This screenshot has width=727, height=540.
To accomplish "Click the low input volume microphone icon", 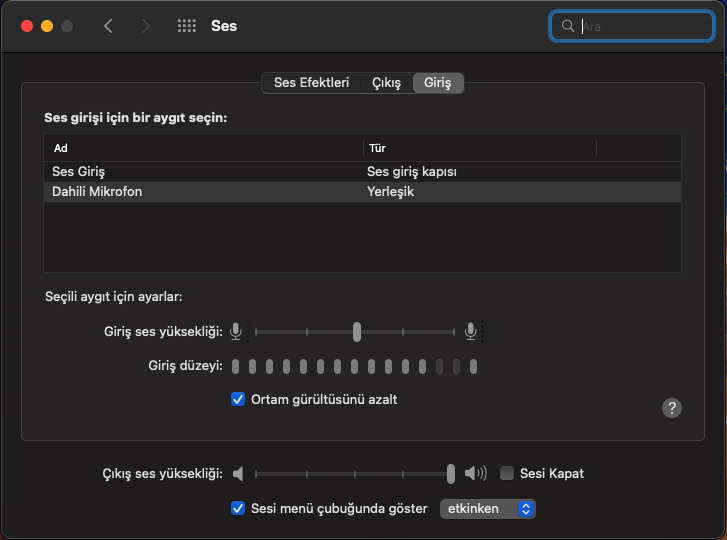I will [236, 331].
